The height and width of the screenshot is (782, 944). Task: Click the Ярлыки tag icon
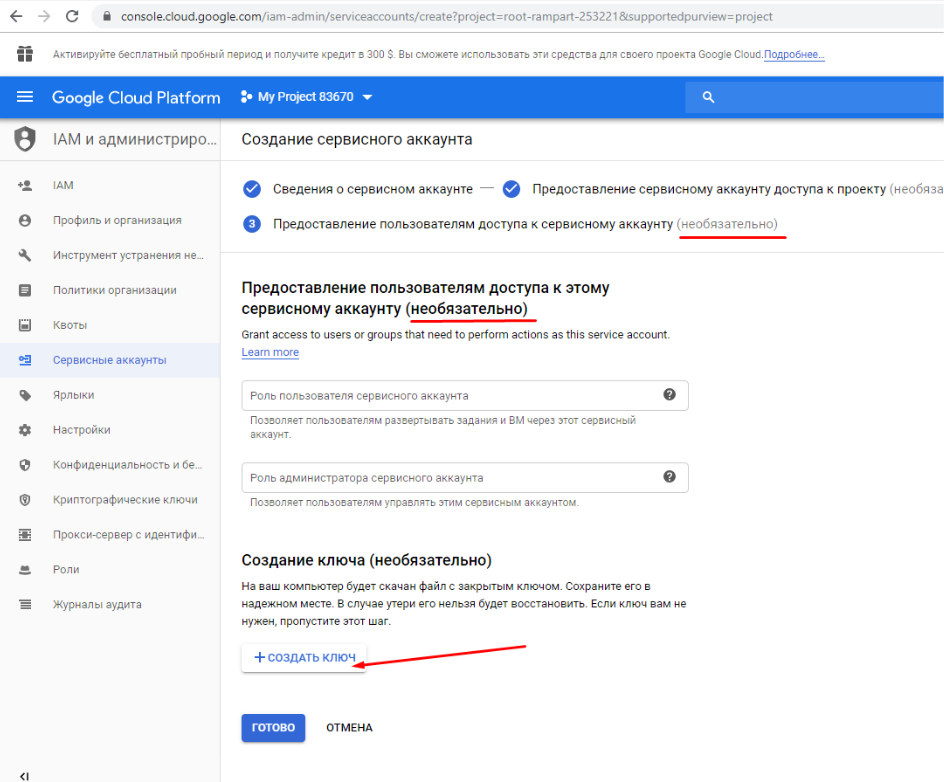coord(25,395)
